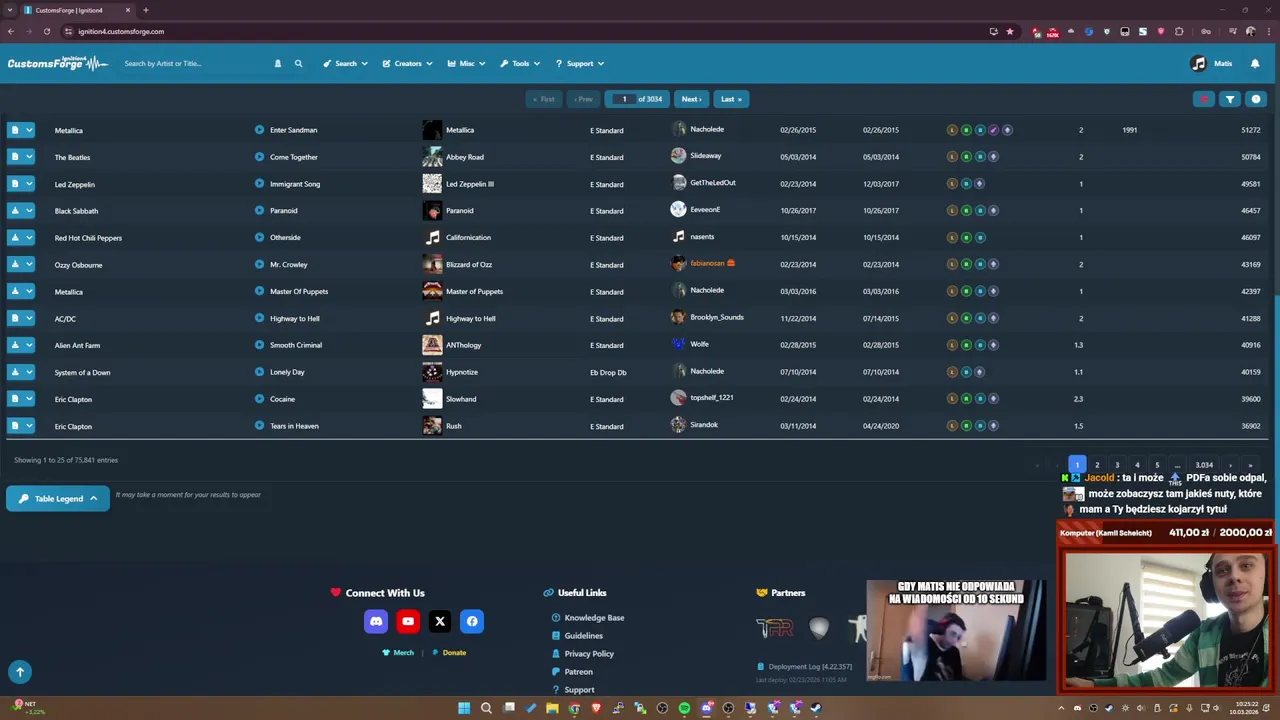Screen dimensions: 1280x720
Task: Click the Abbey Road album thumbnail
Action: click(x=432, y=157)
